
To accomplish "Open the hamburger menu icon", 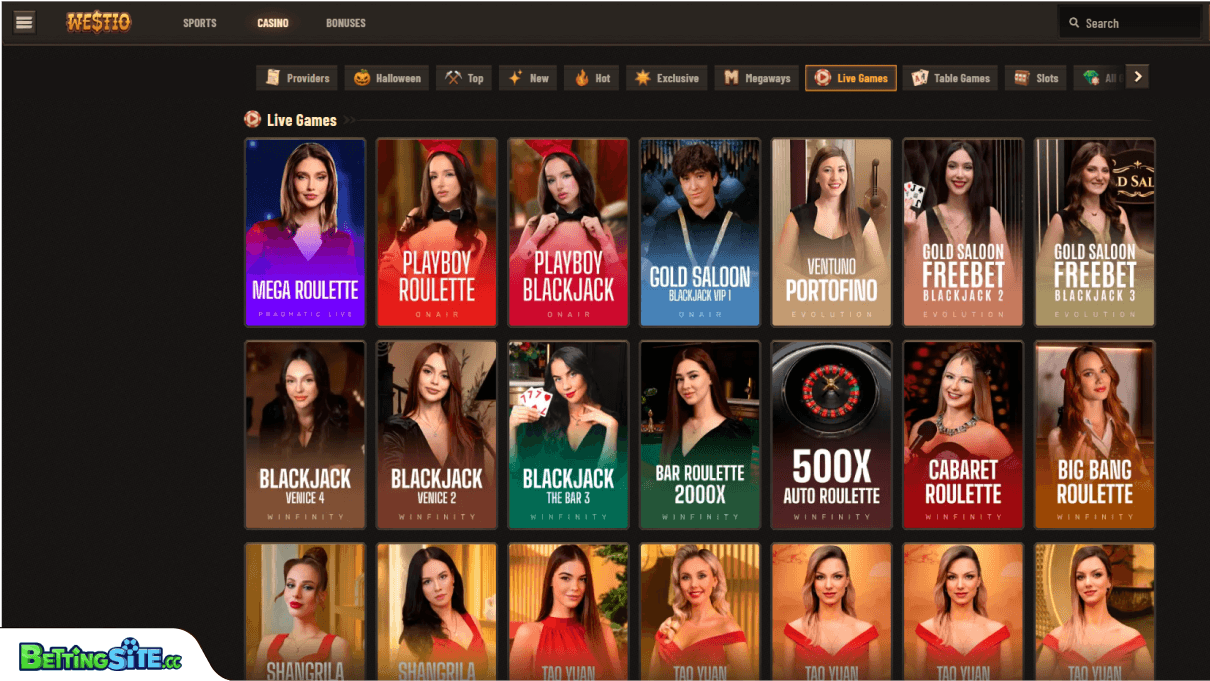I will pyautogui.click(x=24, y=22).
